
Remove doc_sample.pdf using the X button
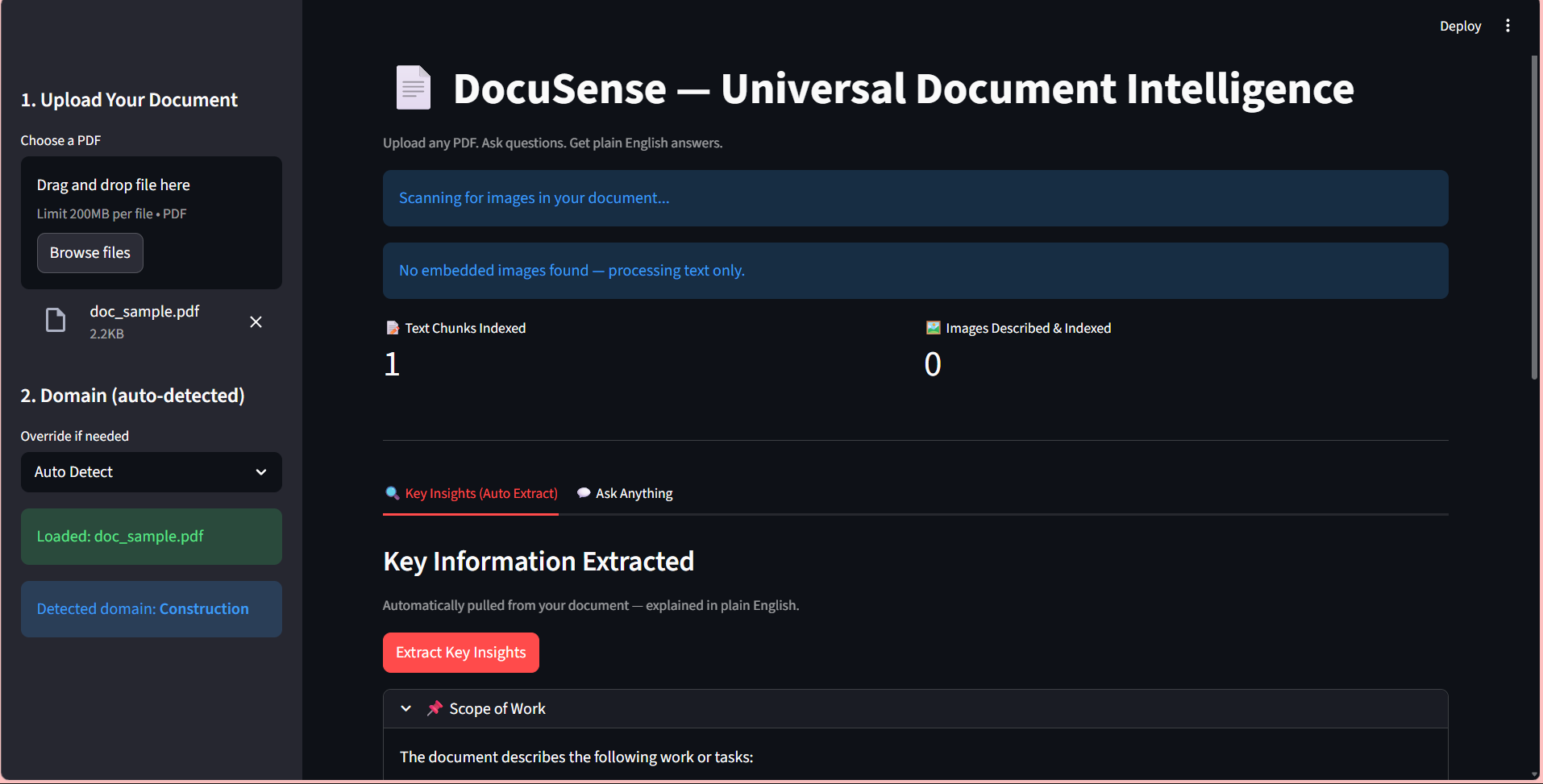pyautogui.click(x=256, y=321)
